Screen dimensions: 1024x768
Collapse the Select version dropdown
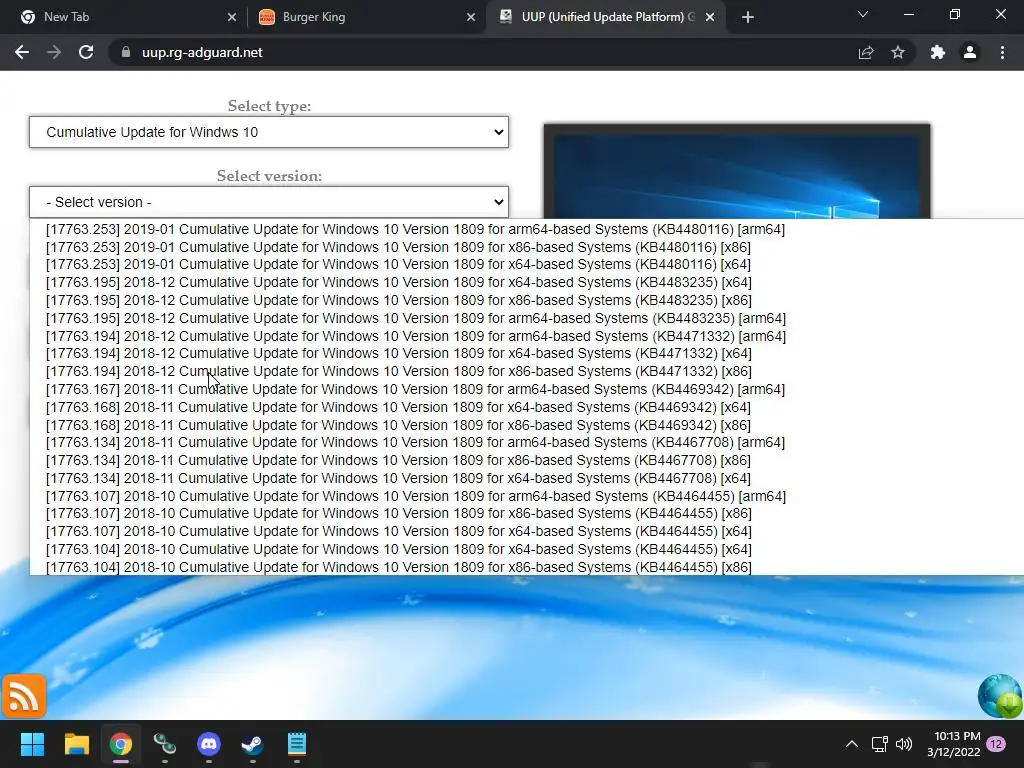269,202
